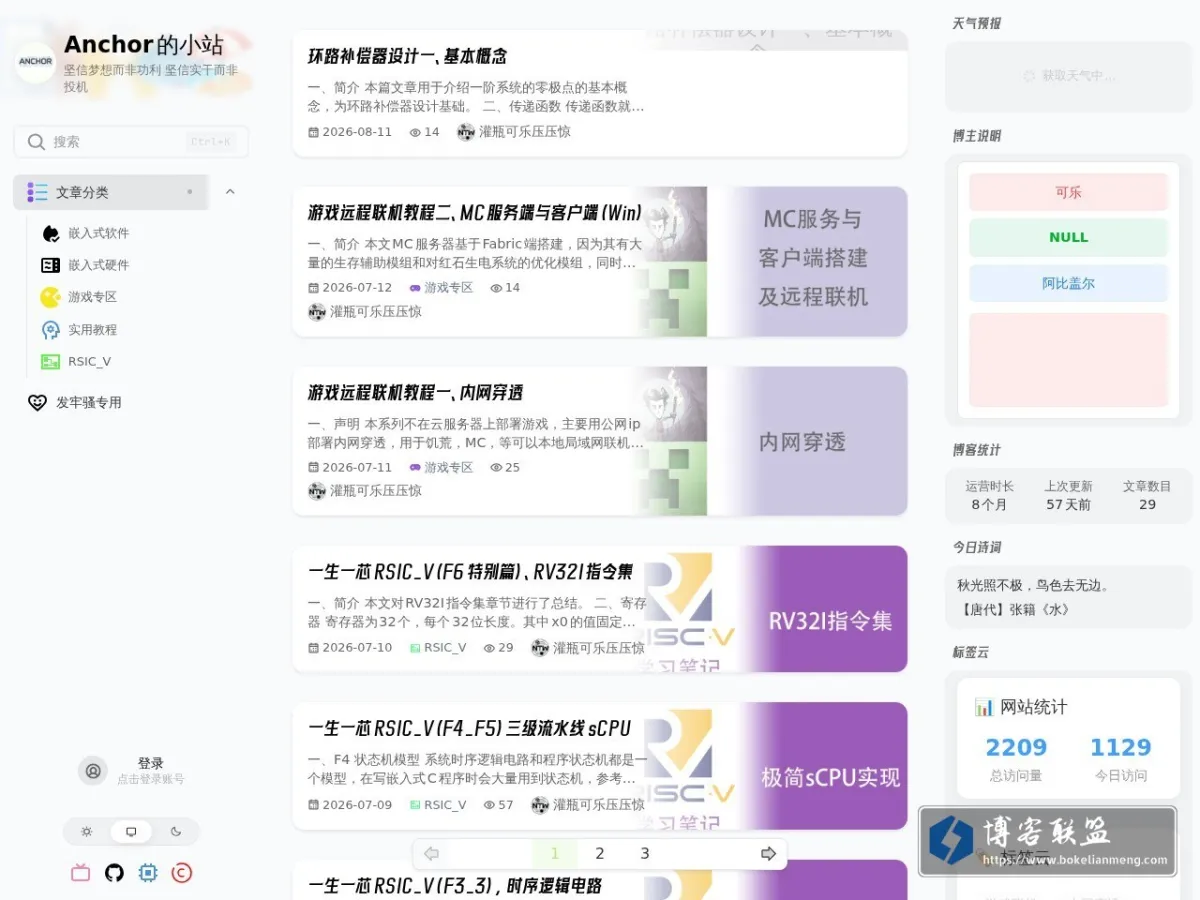The image size is (1200, 900).
Task: Click author avatar on 环路补偿器设计一 post
Action: point(466,132)
